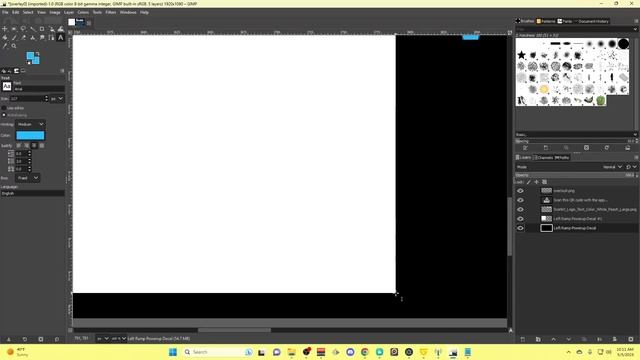This screenshot has height=360, width=640.
Task: Hide the bottom Left Ramp Powerup Decal layer
Action: pos(520,228)
